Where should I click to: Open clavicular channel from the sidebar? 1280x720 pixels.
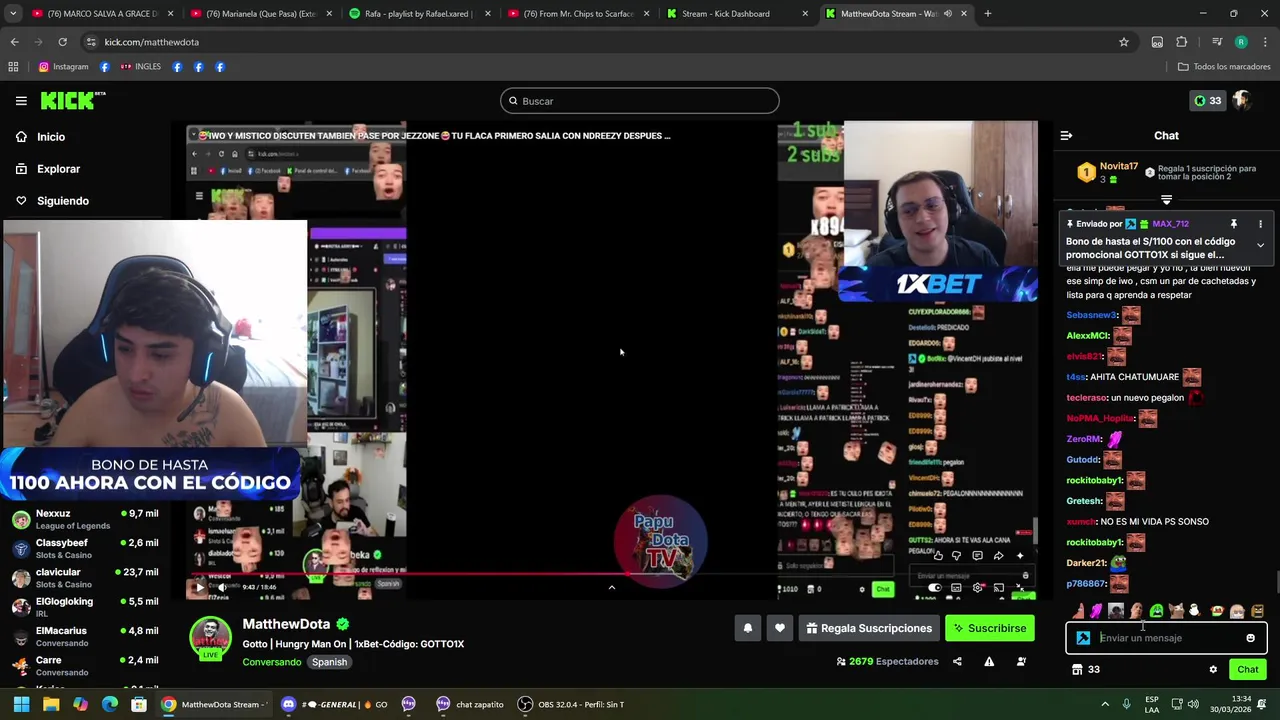pos(85,577)
